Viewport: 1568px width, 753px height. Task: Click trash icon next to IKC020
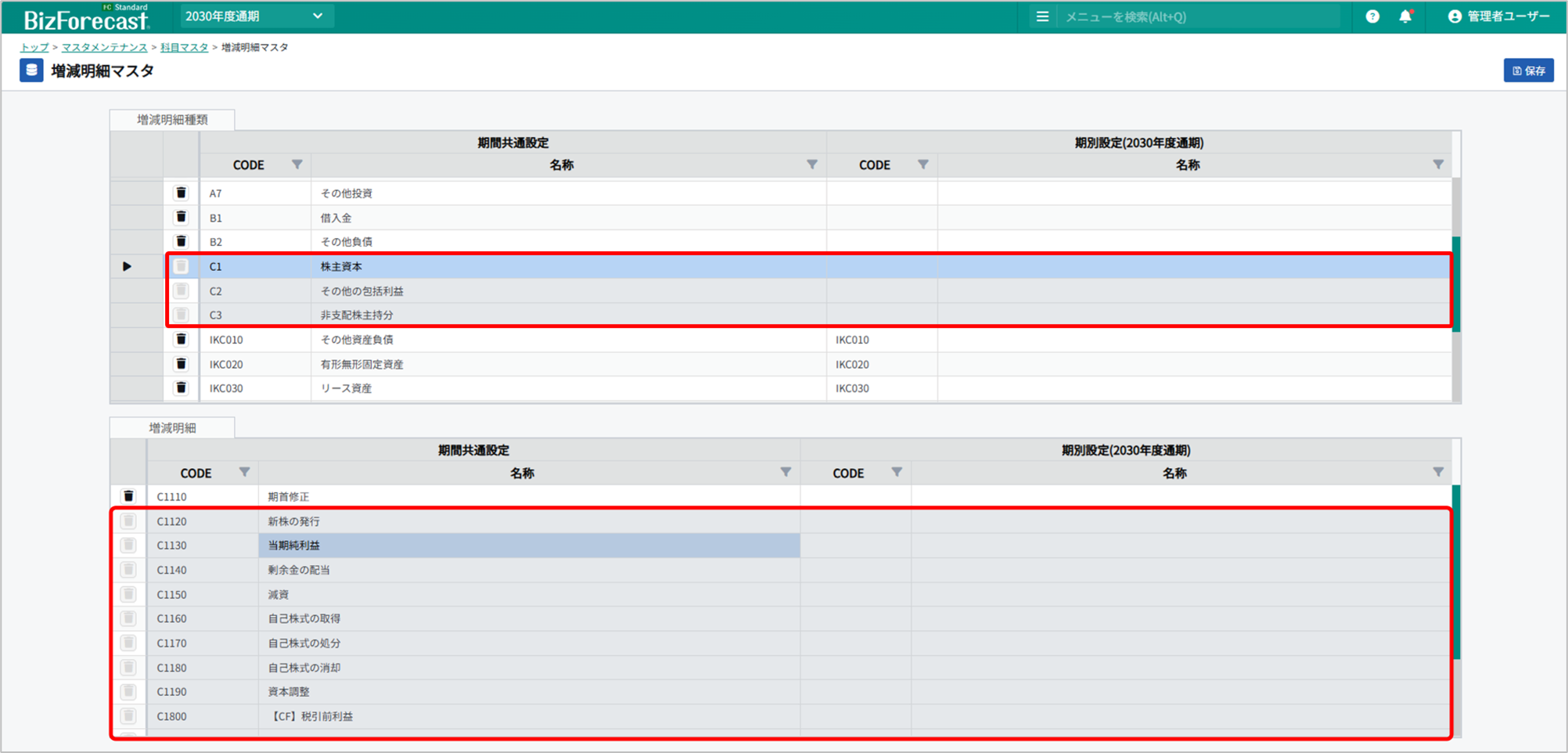click(x=181, y=364)
